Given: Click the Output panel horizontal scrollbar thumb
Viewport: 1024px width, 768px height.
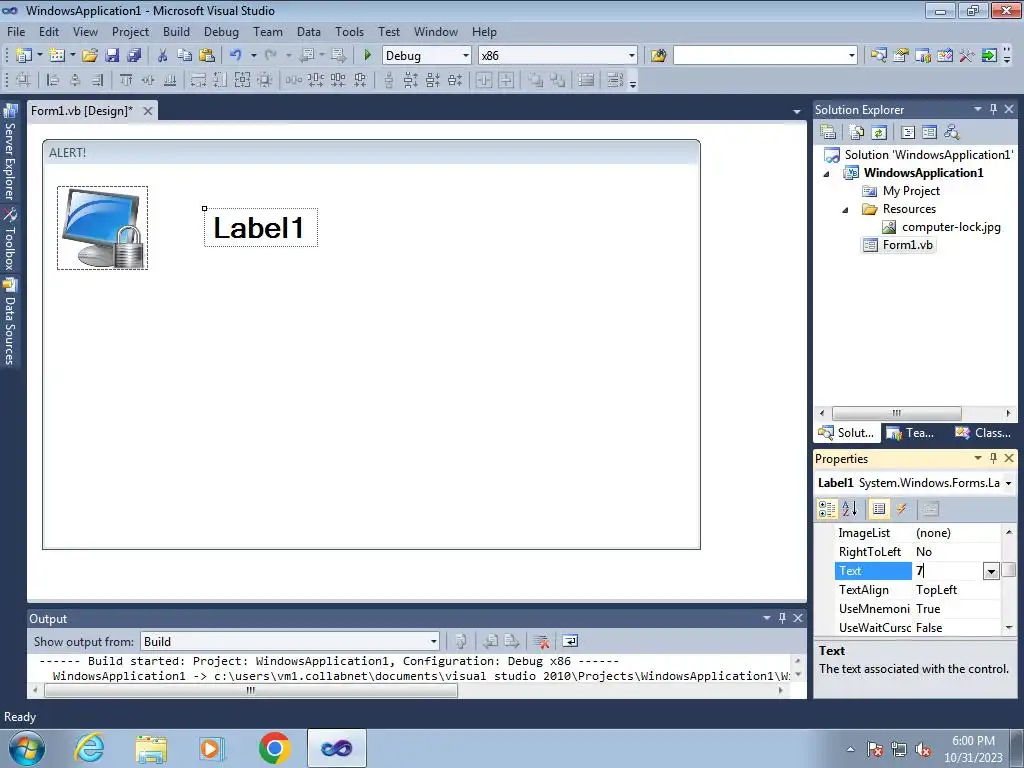Looking at the screenshot, I should (x=251, y=690).
